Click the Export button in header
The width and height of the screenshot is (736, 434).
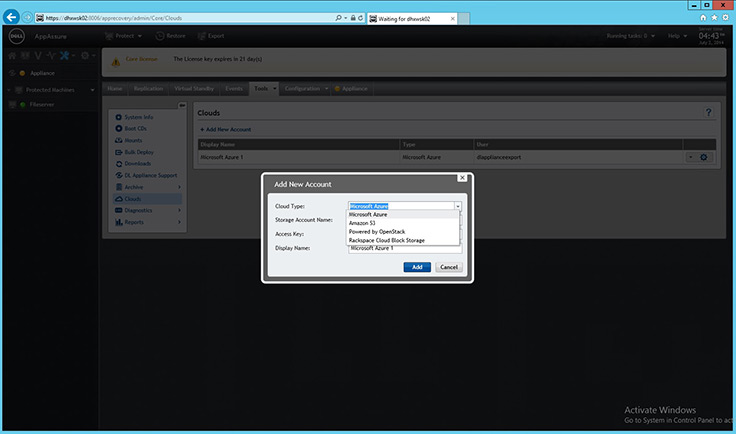pos(211,36)
